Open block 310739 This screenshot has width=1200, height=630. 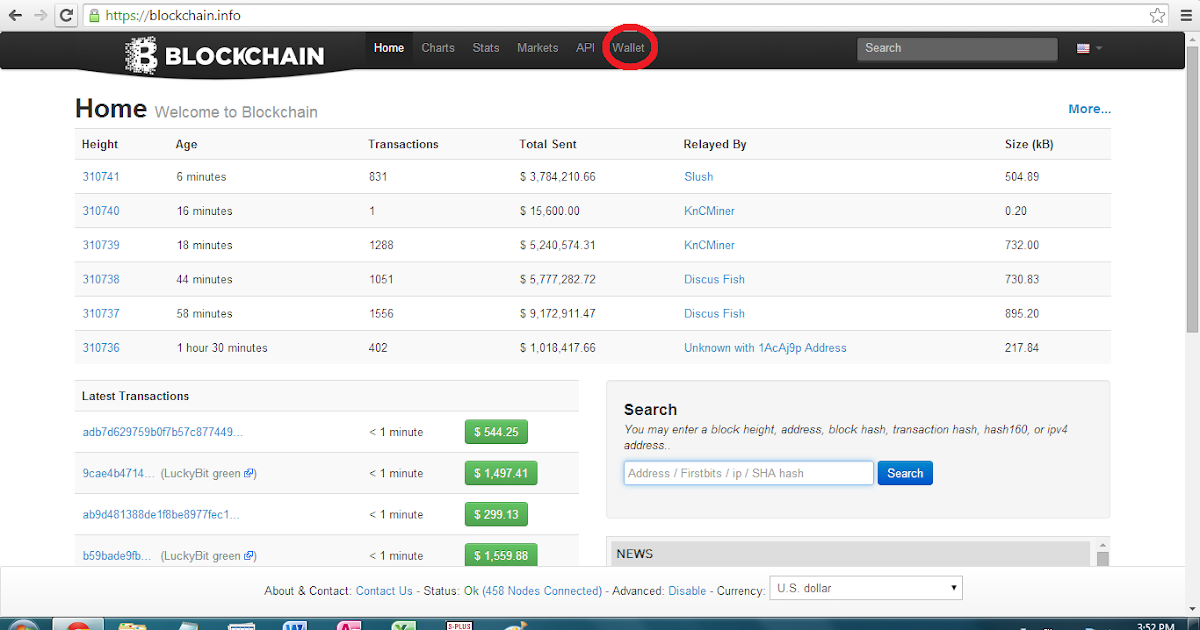(101, 245)
